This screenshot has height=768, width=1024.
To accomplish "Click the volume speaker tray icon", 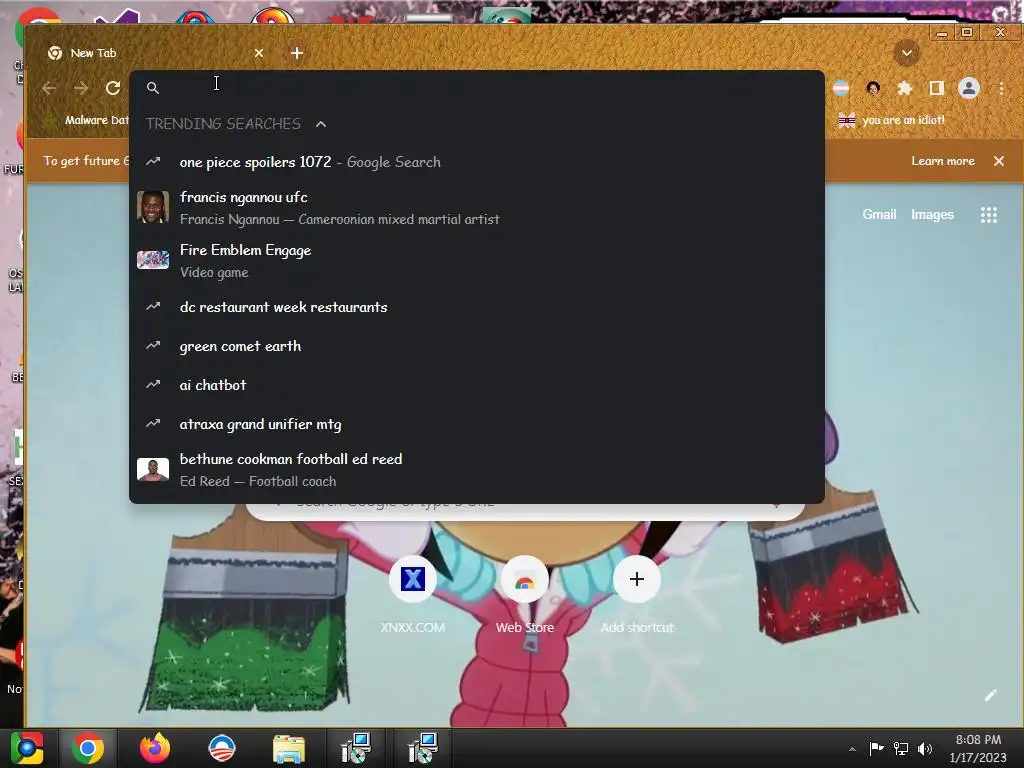I will point(925,748).
